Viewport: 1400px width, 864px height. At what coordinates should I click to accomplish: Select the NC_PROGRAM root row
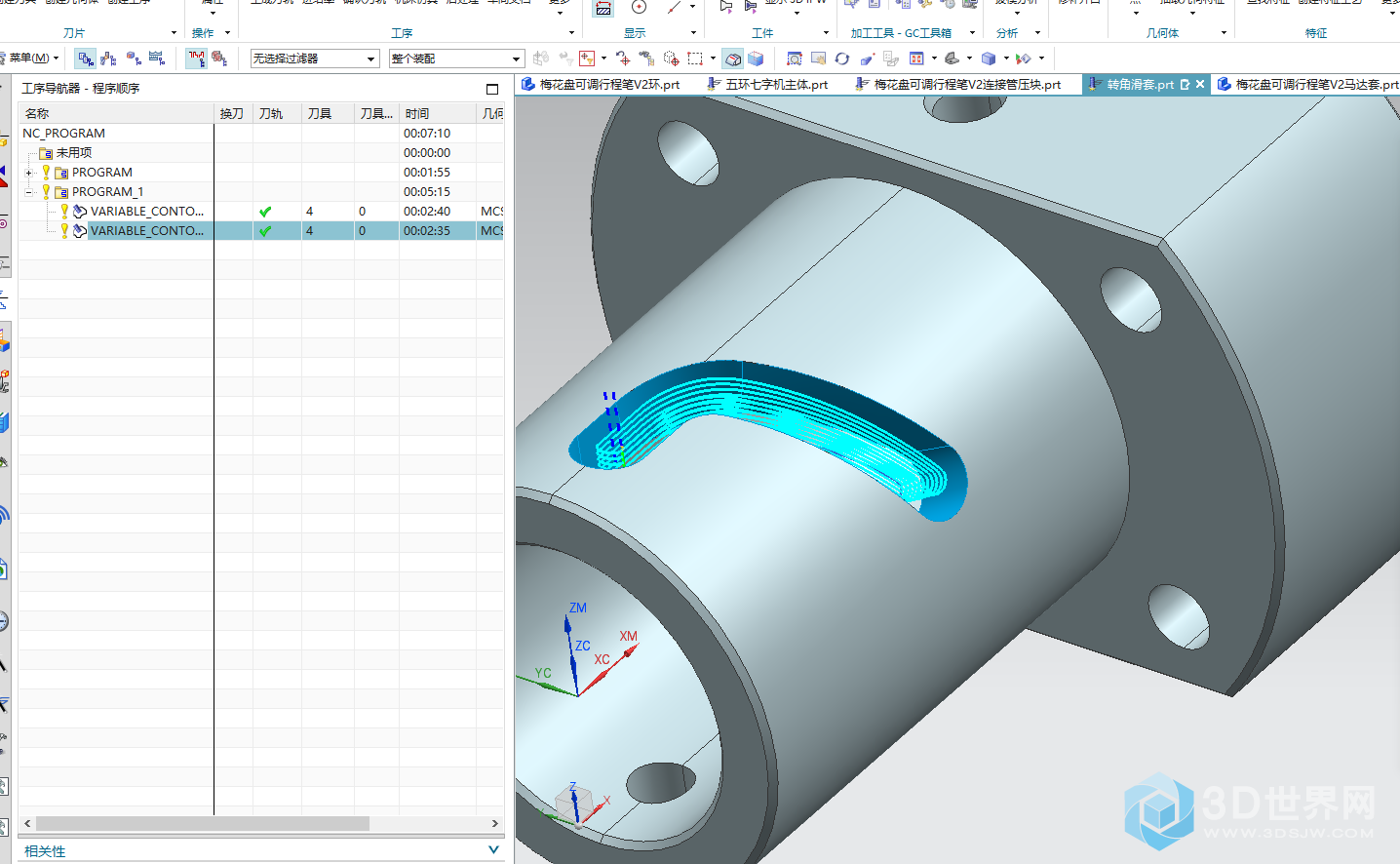[261, 134]
